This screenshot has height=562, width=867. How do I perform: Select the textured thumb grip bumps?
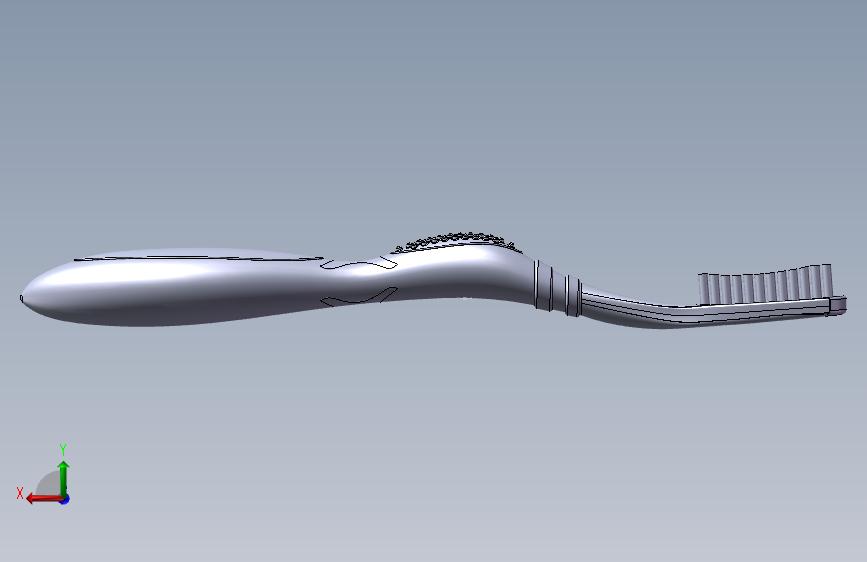(x=456, y=242)
